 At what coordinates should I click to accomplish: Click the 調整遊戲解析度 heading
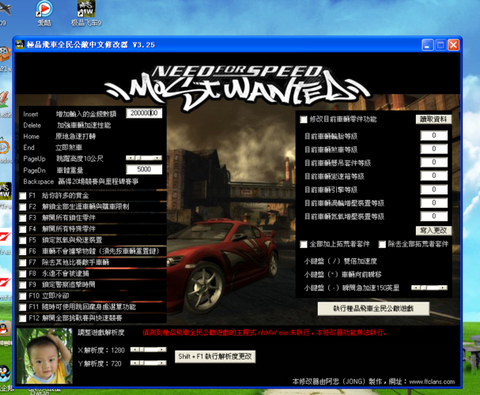[101, 332]
